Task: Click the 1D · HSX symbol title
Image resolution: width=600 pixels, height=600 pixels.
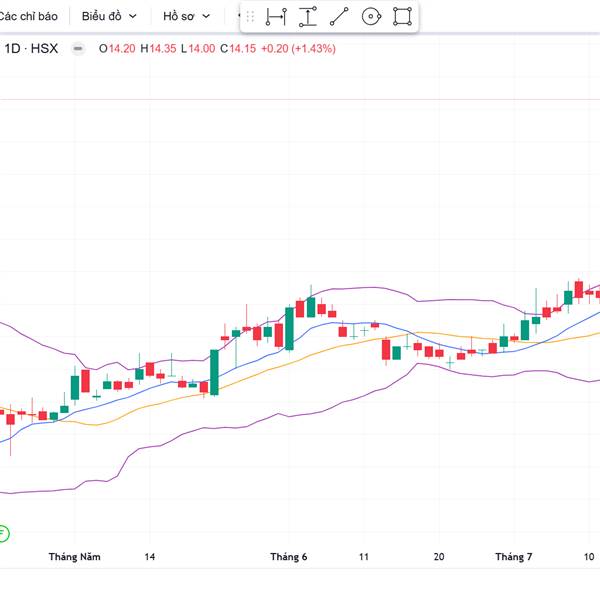Action: point(31,49)
